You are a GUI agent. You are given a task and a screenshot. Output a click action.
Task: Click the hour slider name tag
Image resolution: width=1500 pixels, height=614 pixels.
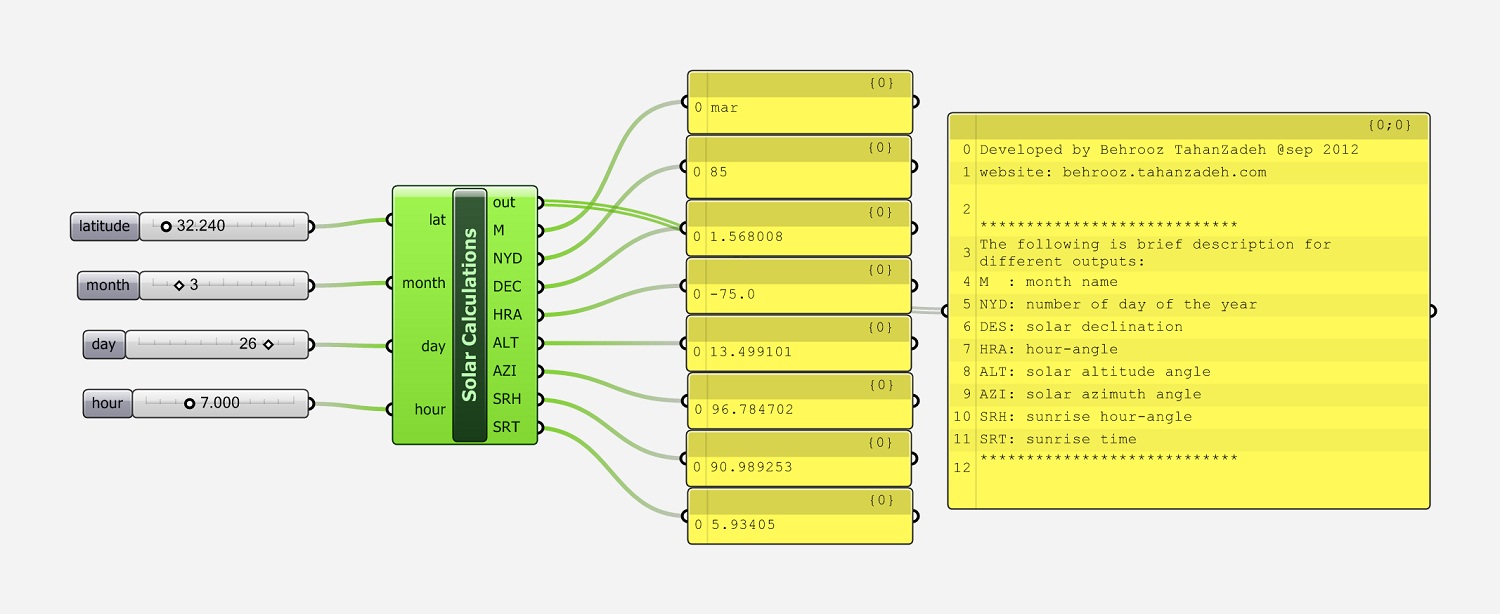[x=107, y=403]
